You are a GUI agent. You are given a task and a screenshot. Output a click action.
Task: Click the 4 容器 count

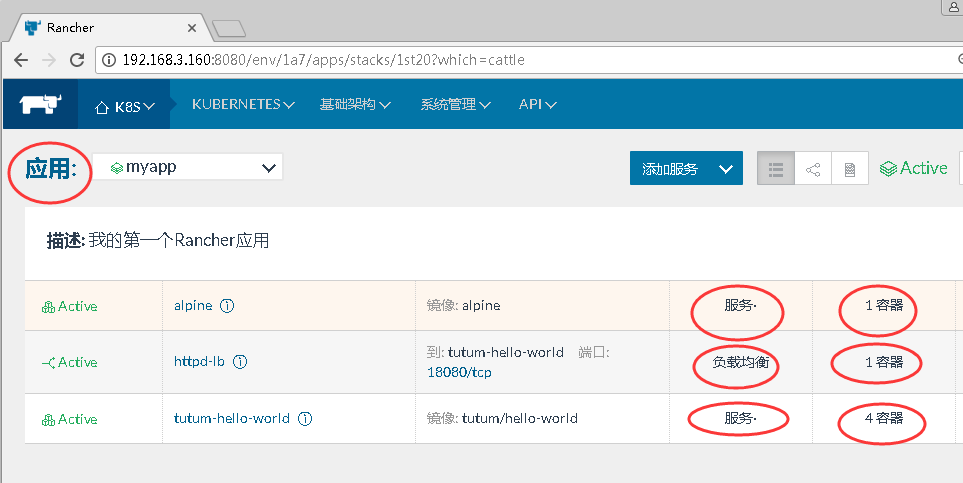pyautogui.click(x=884, y=418)
